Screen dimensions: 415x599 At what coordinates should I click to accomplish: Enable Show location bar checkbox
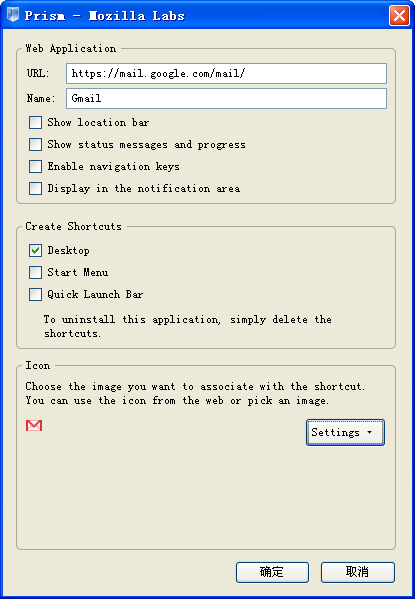(x=36, y=123)
